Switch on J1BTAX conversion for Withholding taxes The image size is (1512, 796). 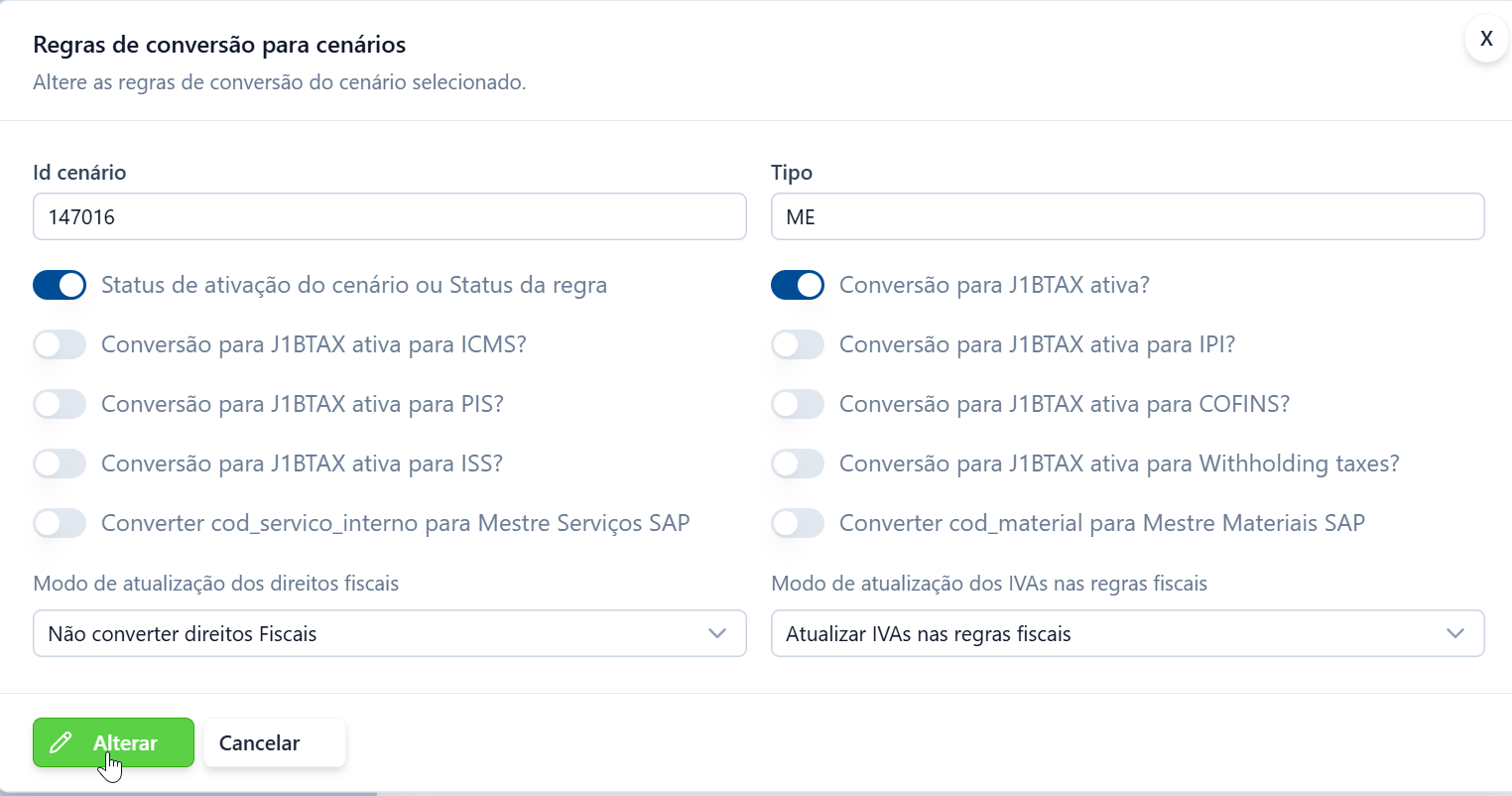[x=798, y=464]
